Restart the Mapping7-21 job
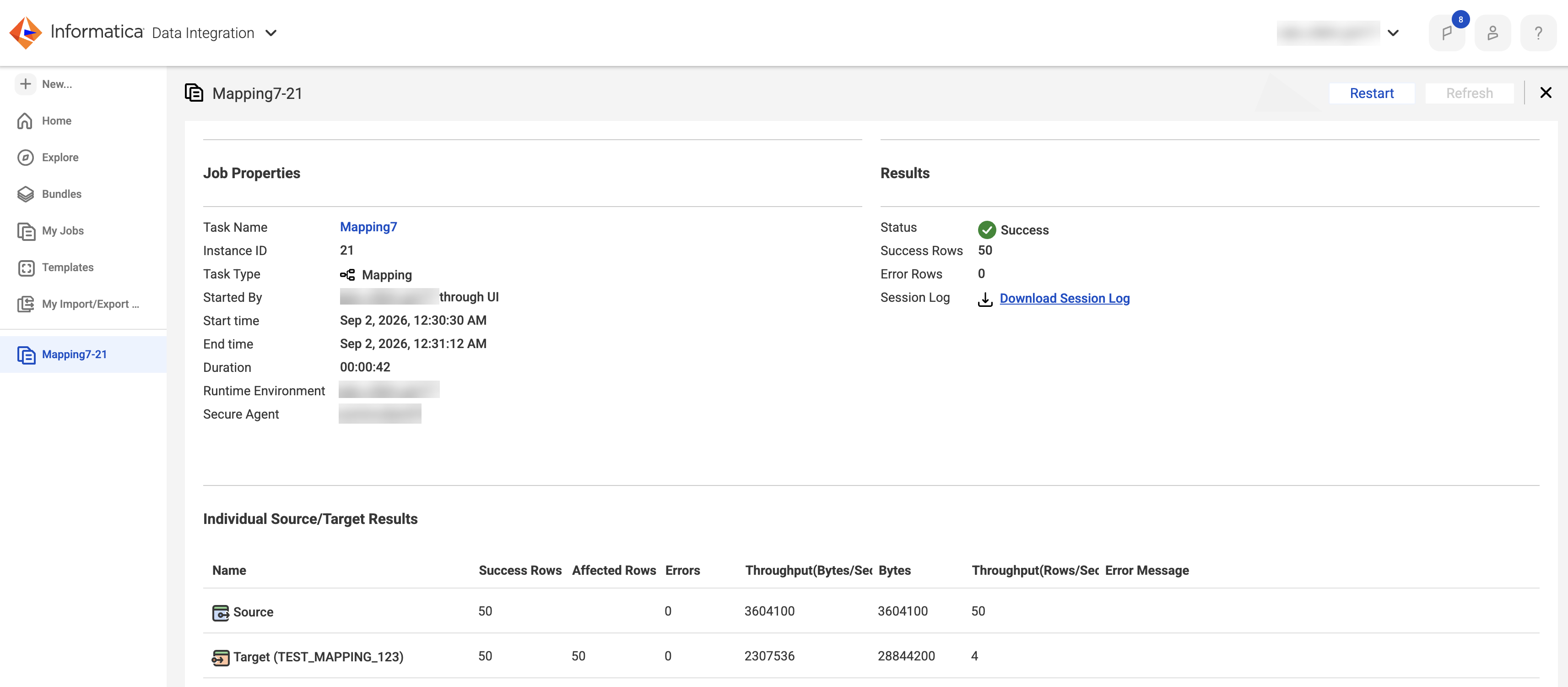This screenshot has width=1568, height=687. point(1371,93)
